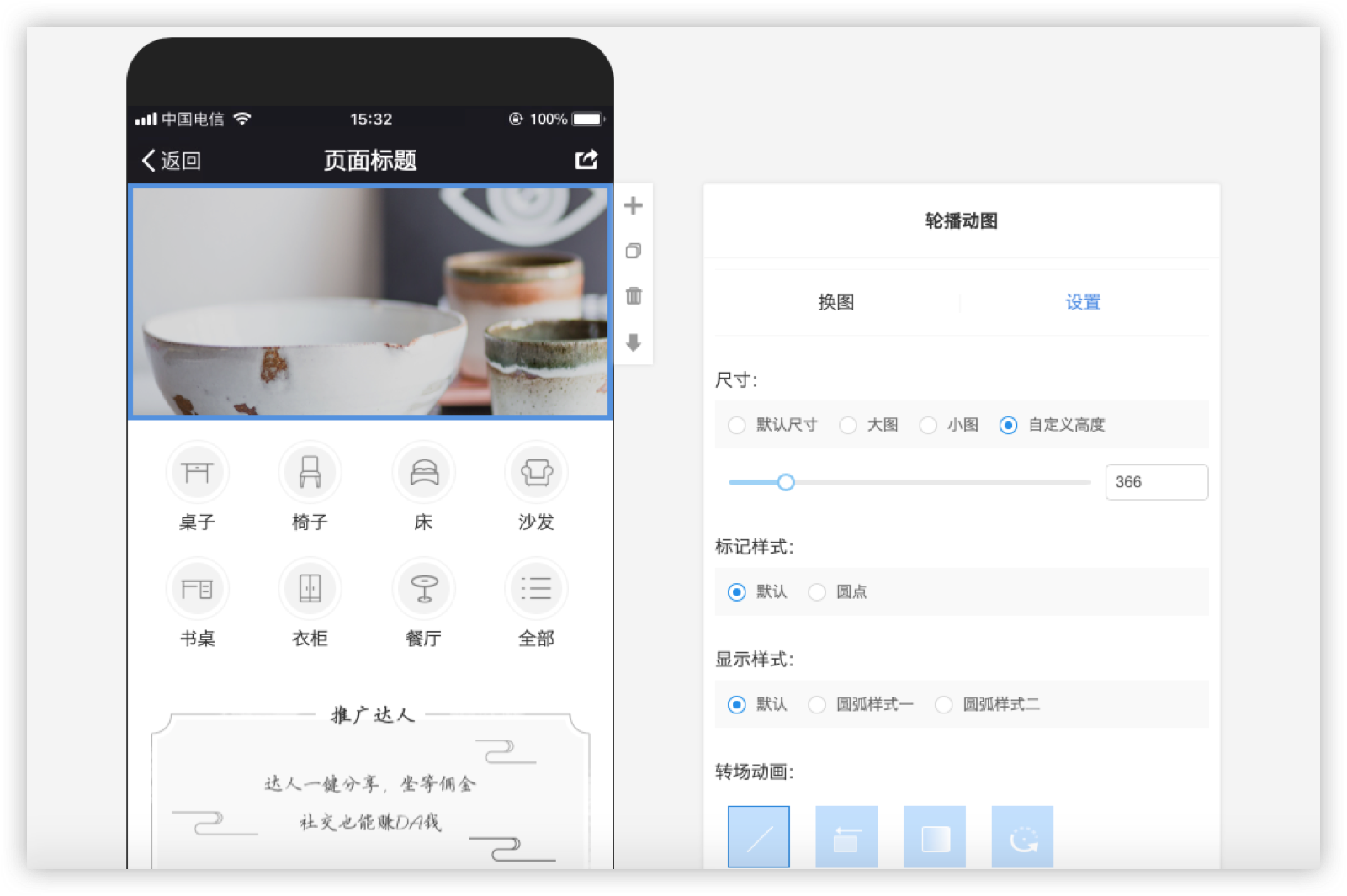
Task: Switch to the 换图 tab
Action: (x=836, y=302)
